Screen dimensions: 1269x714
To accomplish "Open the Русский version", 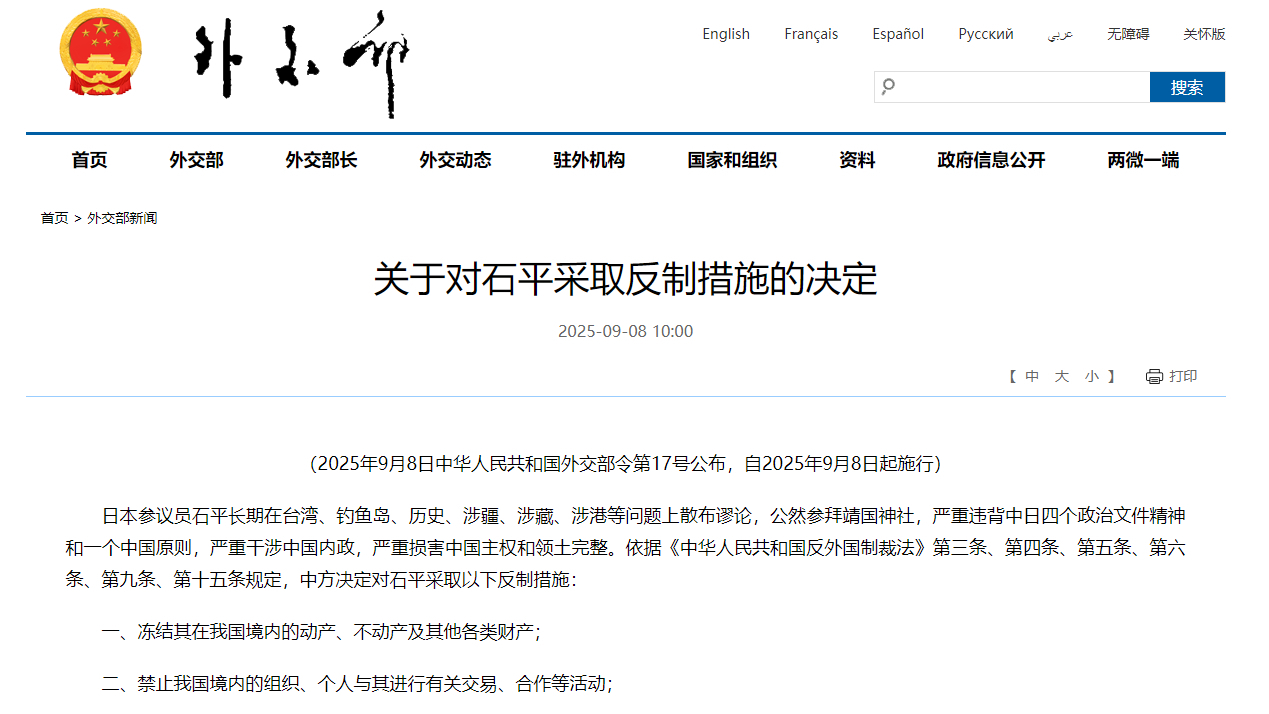I will point(985,34).
